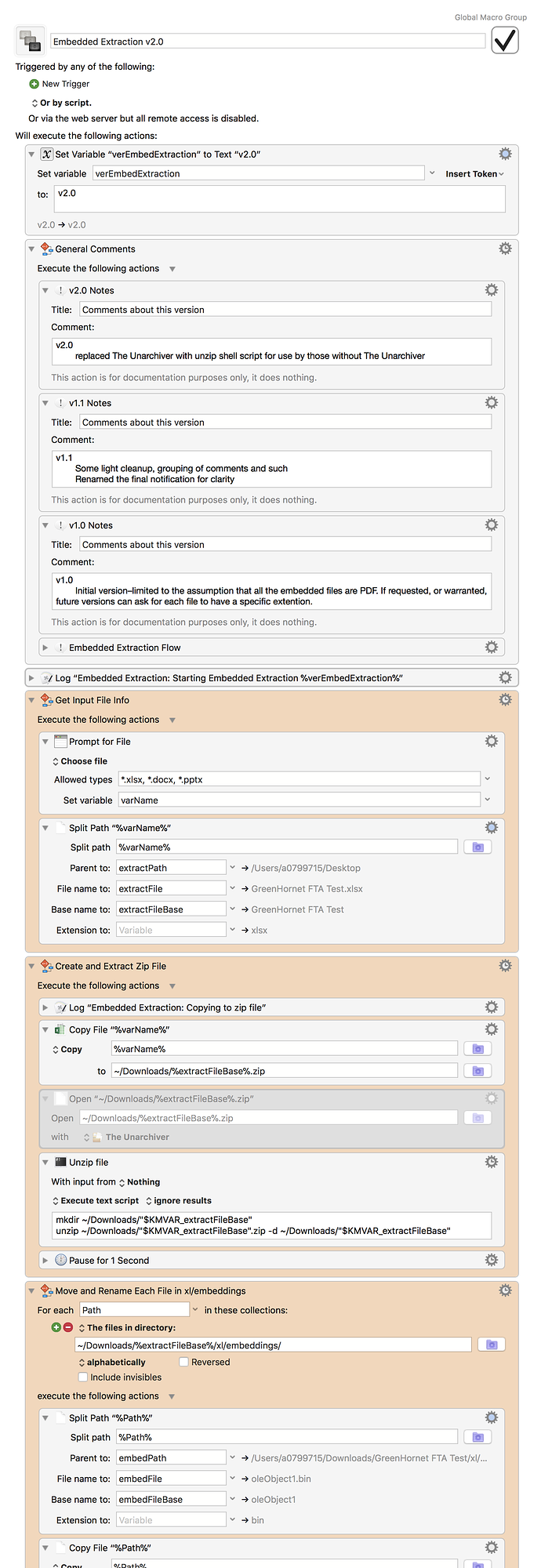Remove collection with red minus icon
This screenshot has width=541, height=1568.
(68, 1327)
